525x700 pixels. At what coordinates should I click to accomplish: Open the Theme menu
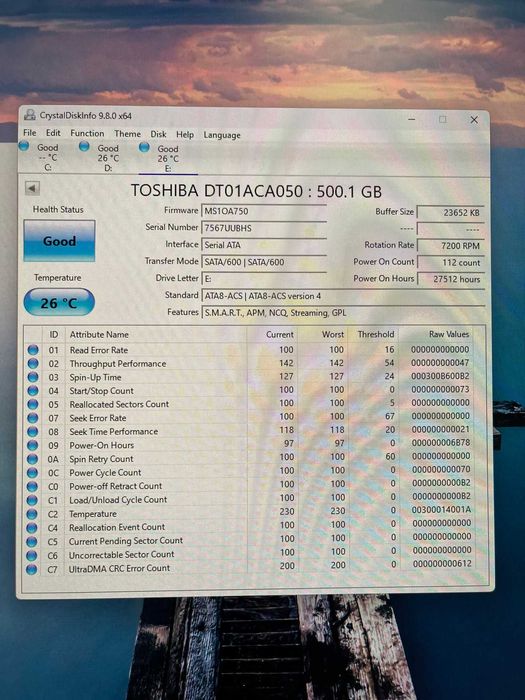pyautogui.click(x=127, y=133)
